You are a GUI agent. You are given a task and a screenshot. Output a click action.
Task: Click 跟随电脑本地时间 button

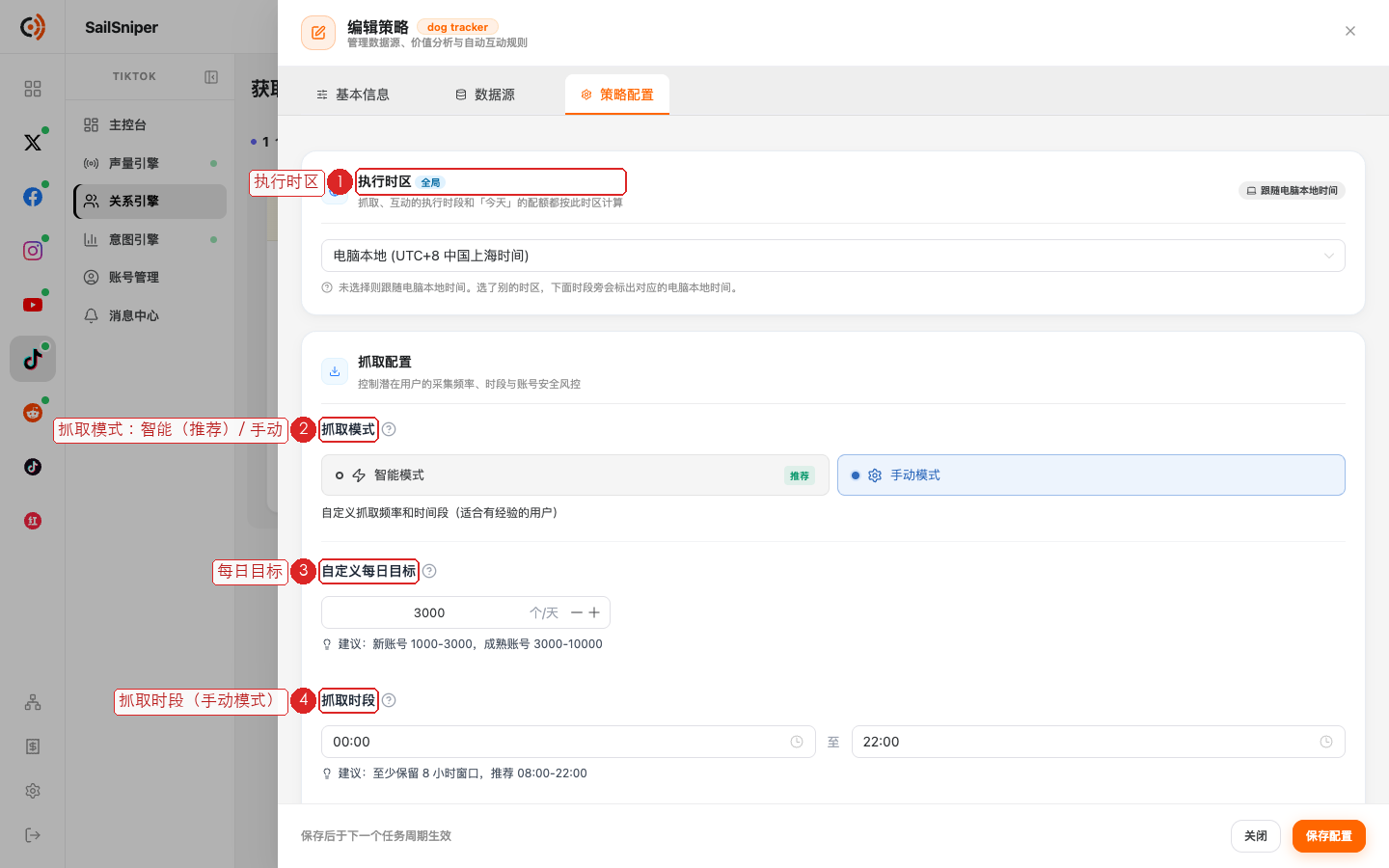point(1292,191)
